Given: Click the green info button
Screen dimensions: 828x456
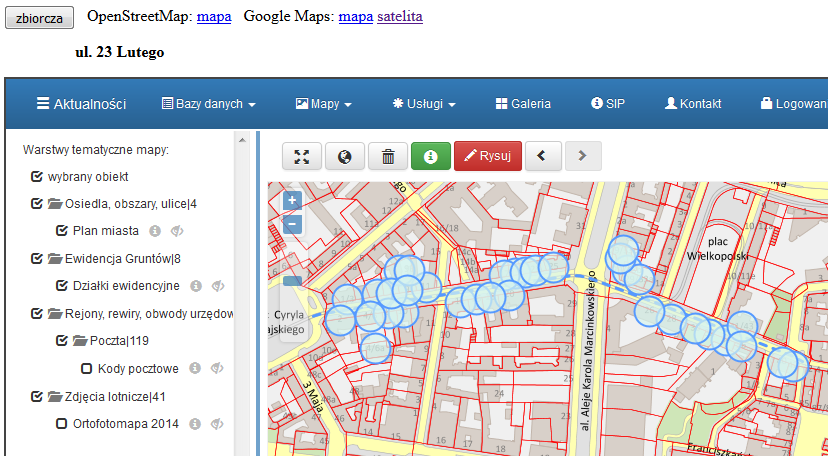Looking at the screenshot, I should (431, 157).
